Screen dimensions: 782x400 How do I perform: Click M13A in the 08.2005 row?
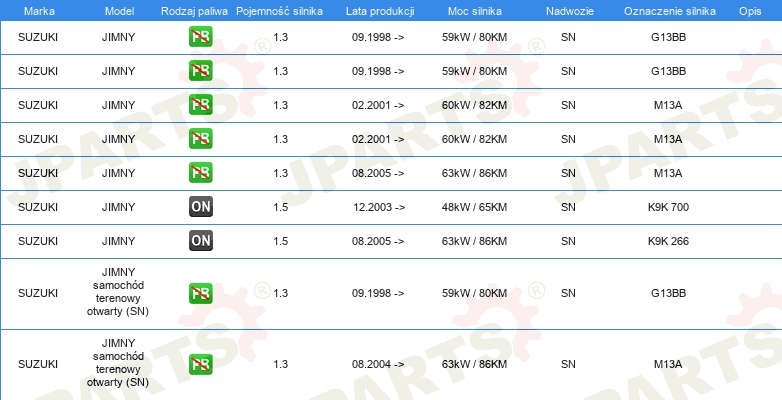[668, 173]
